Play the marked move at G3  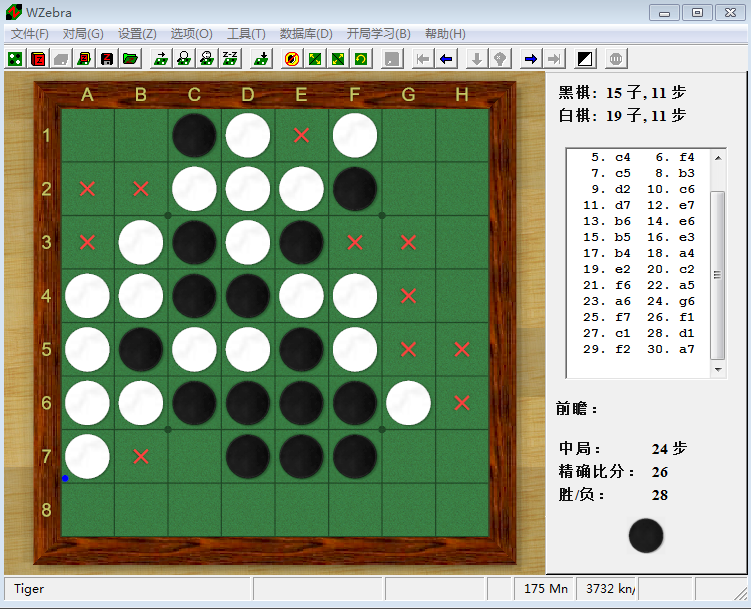point(409,243)
